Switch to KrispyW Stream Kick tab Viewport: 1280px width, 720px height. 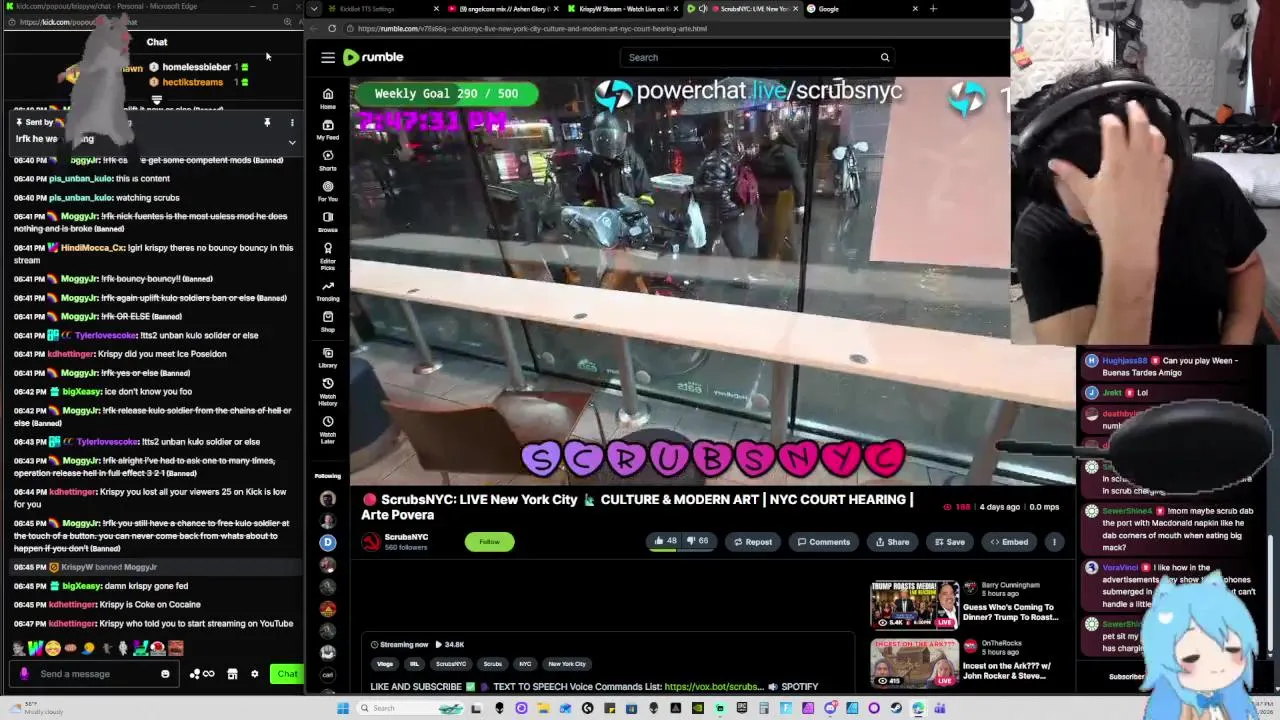(x=622, y=9)
